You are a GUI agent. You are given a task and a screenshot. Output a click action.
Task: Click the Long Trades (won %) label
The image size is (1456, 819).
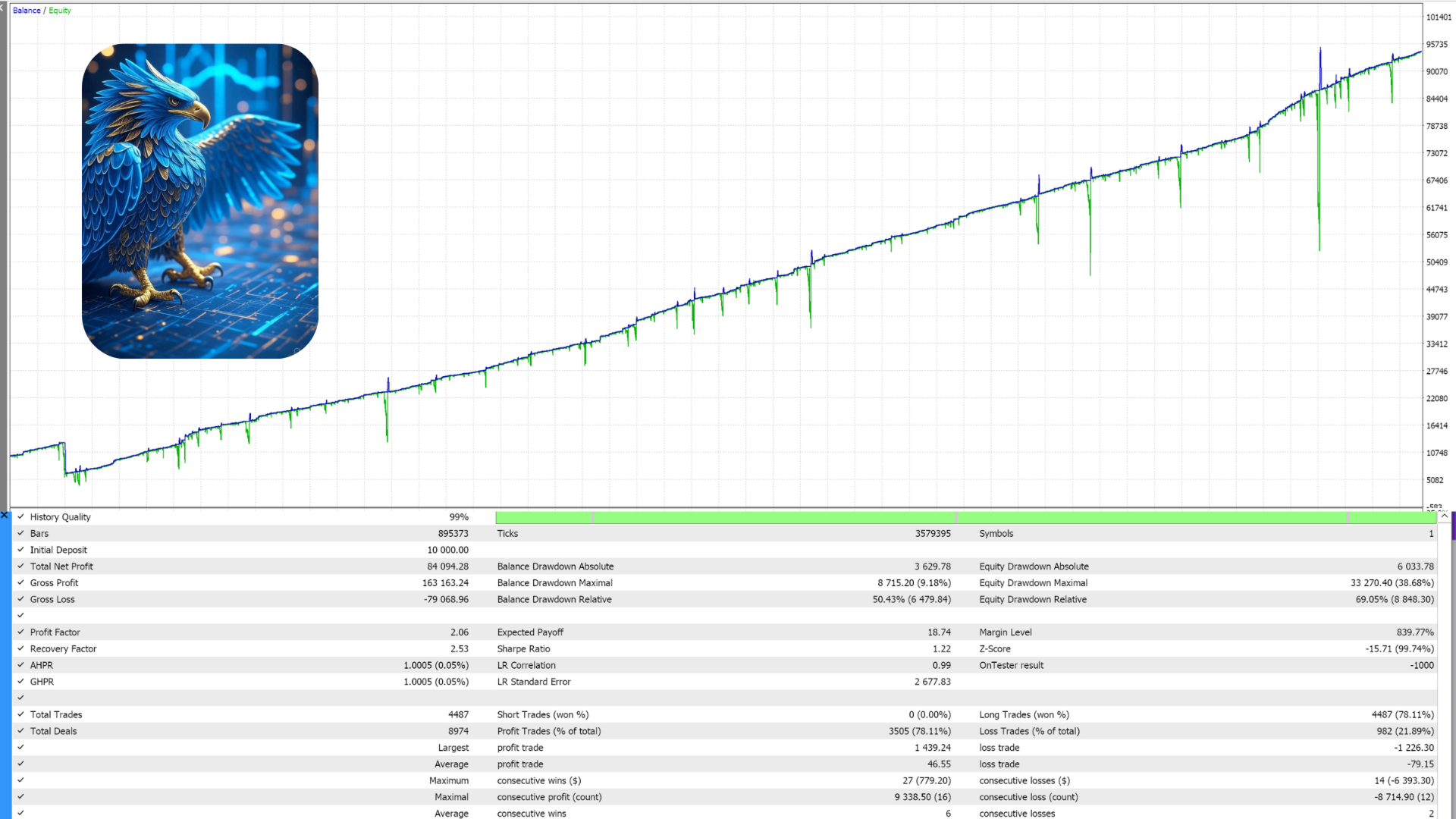(1024, 715)
